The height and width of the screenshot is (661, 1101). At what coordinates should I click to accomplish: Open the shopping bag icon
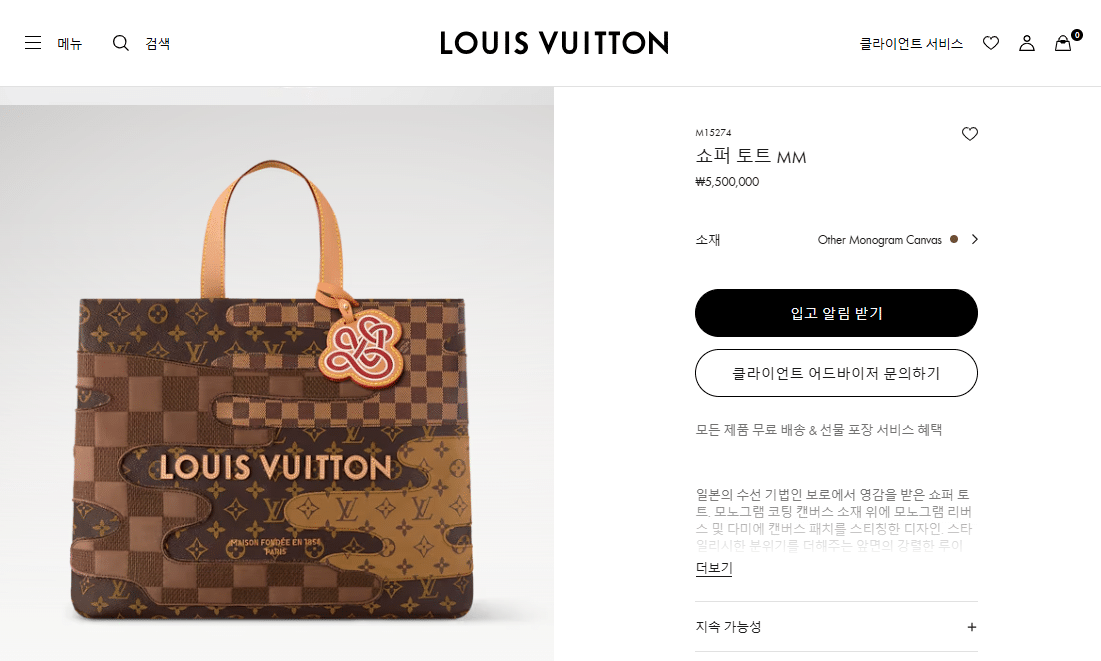1063,44
